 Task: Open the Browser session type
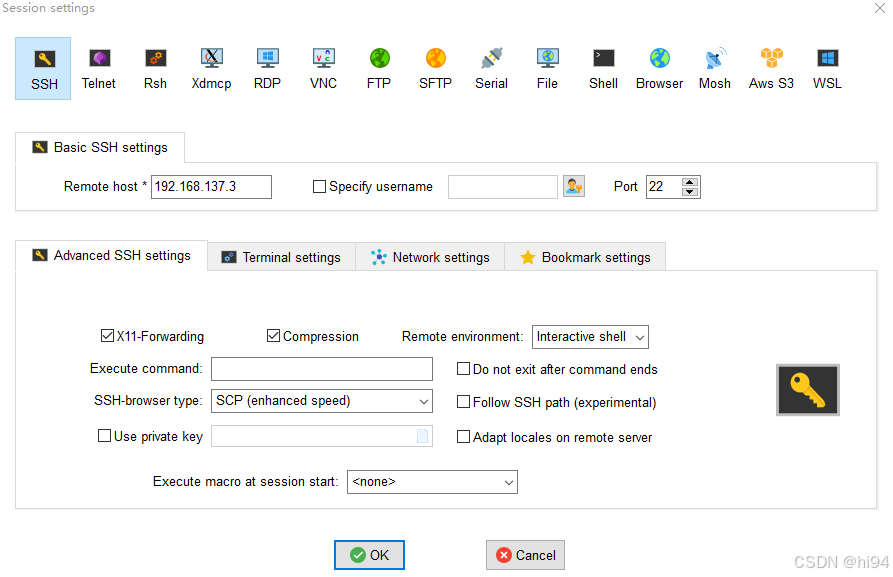659,68
